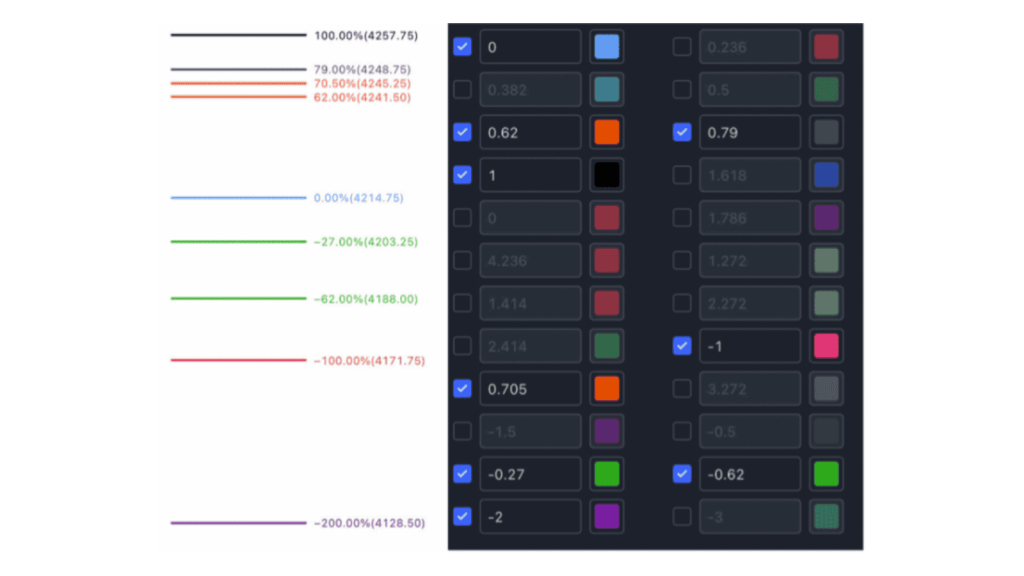This screenshot has width=1024, height=576.
Task: Enable the -1.5 level checkbox
Action: click(462, 431)
